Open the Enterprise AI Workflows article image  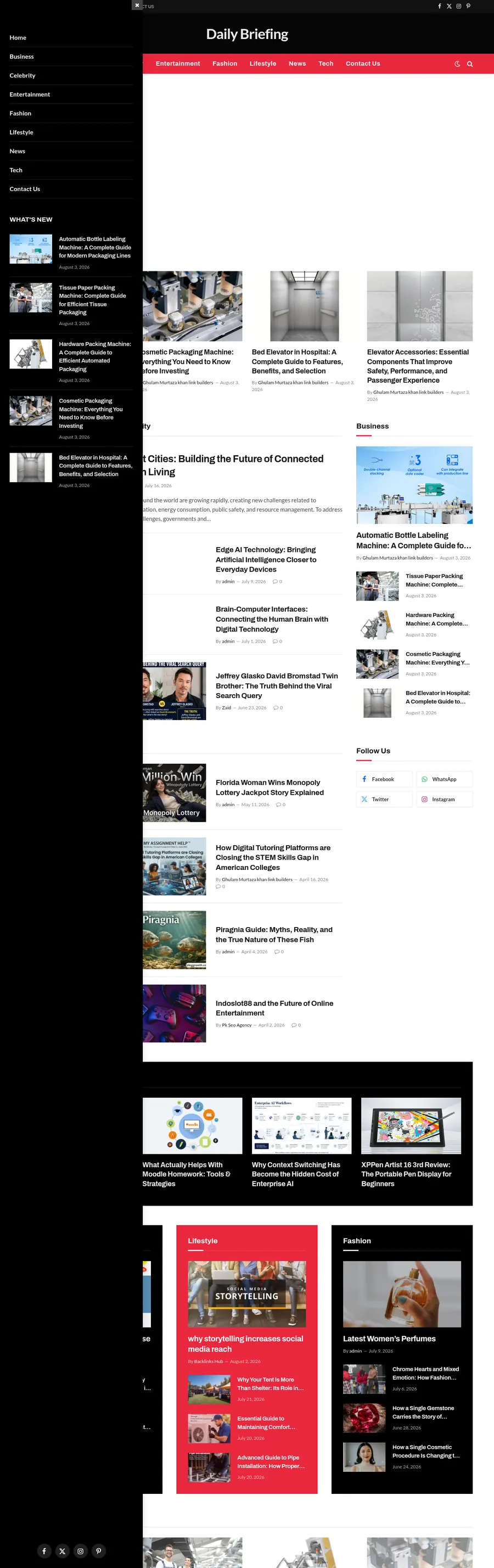point(302,1125)
